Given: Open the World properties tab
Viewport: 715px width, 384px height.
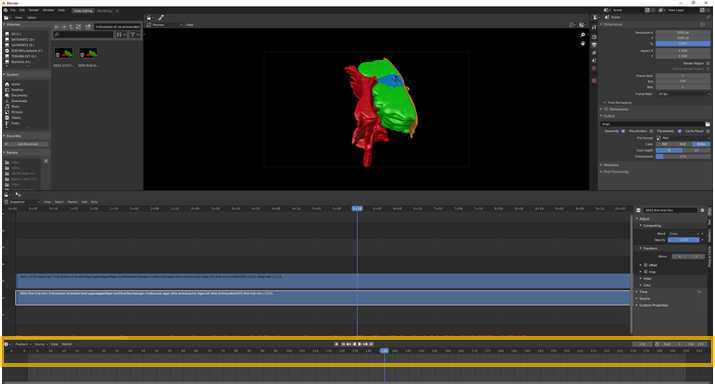Looking at the screenshot, I should [594, 68].
